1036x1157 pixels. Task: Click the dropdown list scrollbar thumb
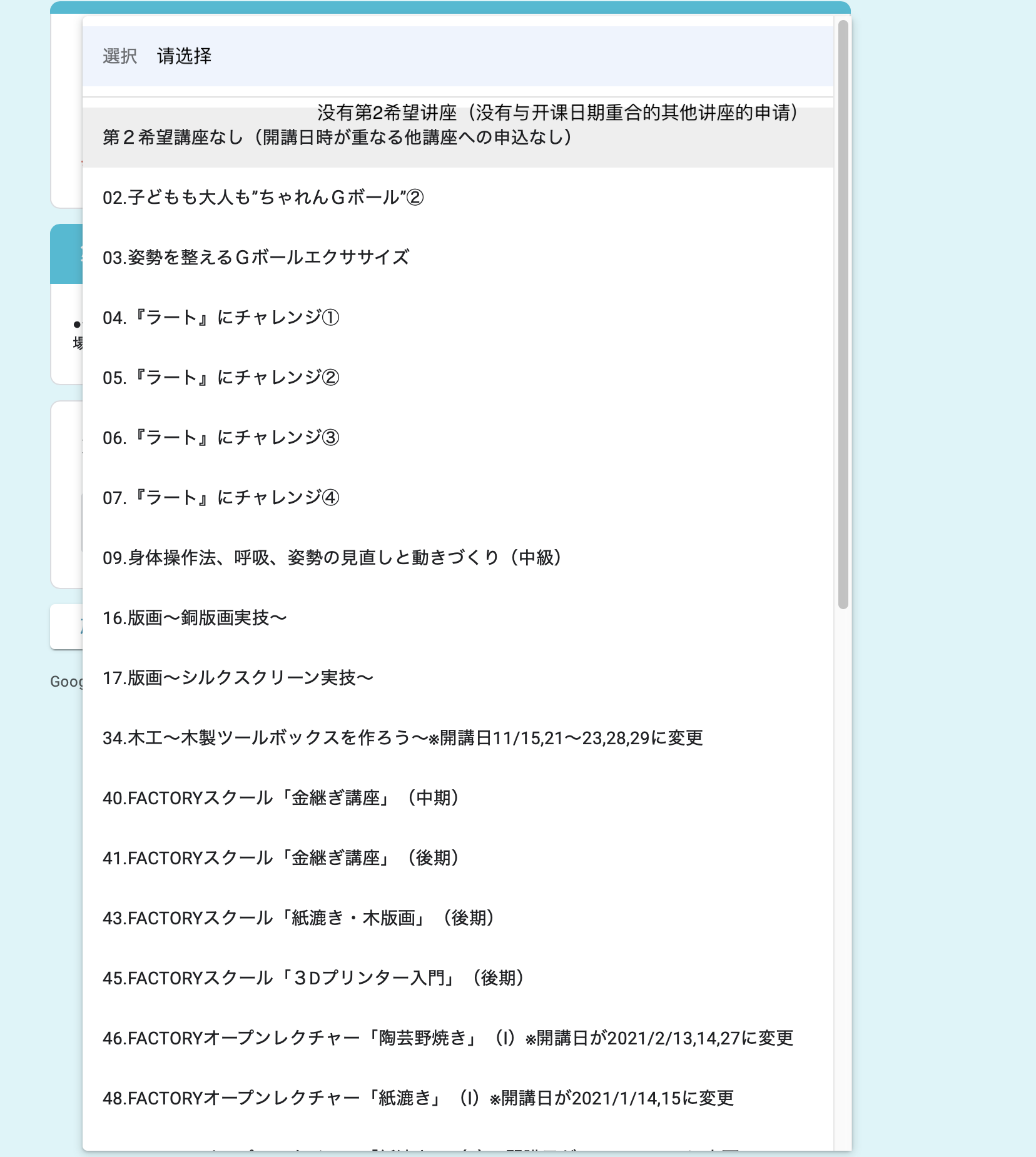point(843,313)
